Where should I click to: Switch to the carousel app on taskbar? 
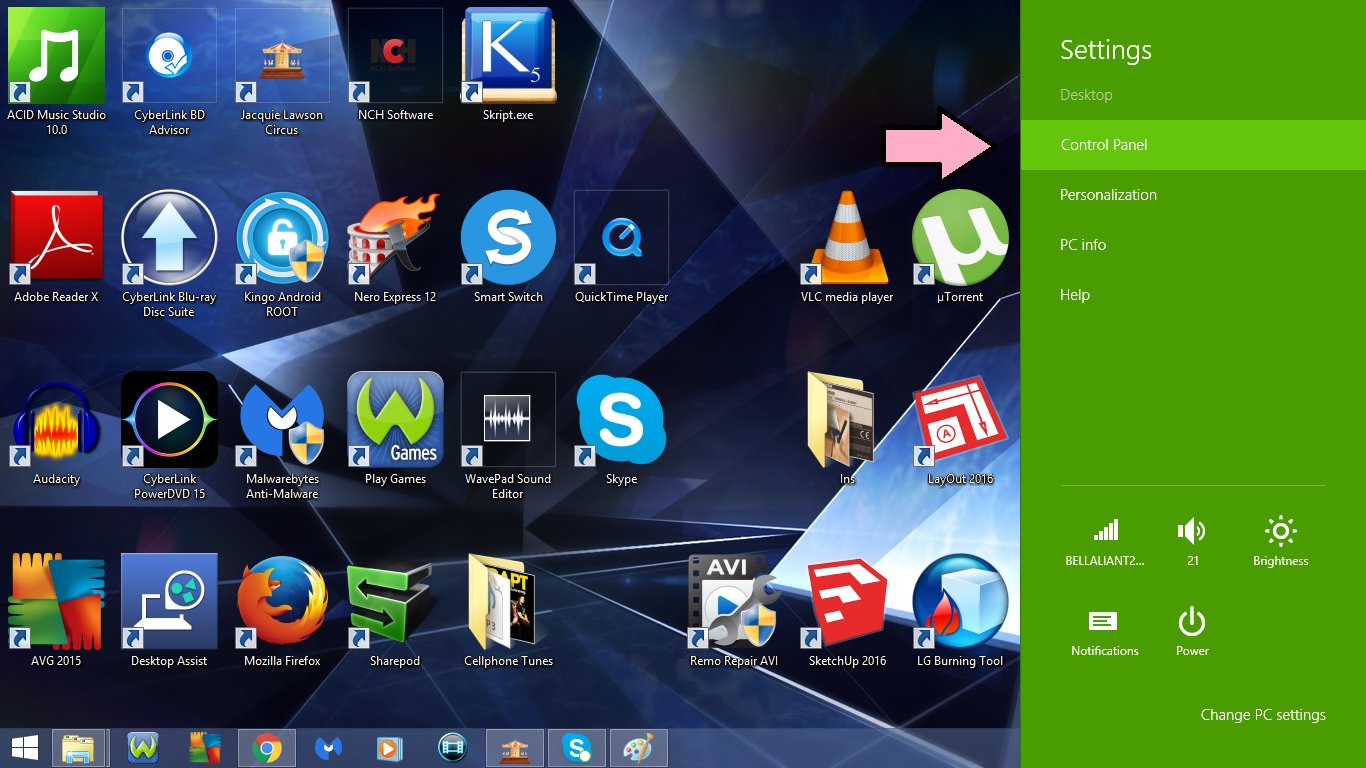pyautogui.click(x=515, y=748)
